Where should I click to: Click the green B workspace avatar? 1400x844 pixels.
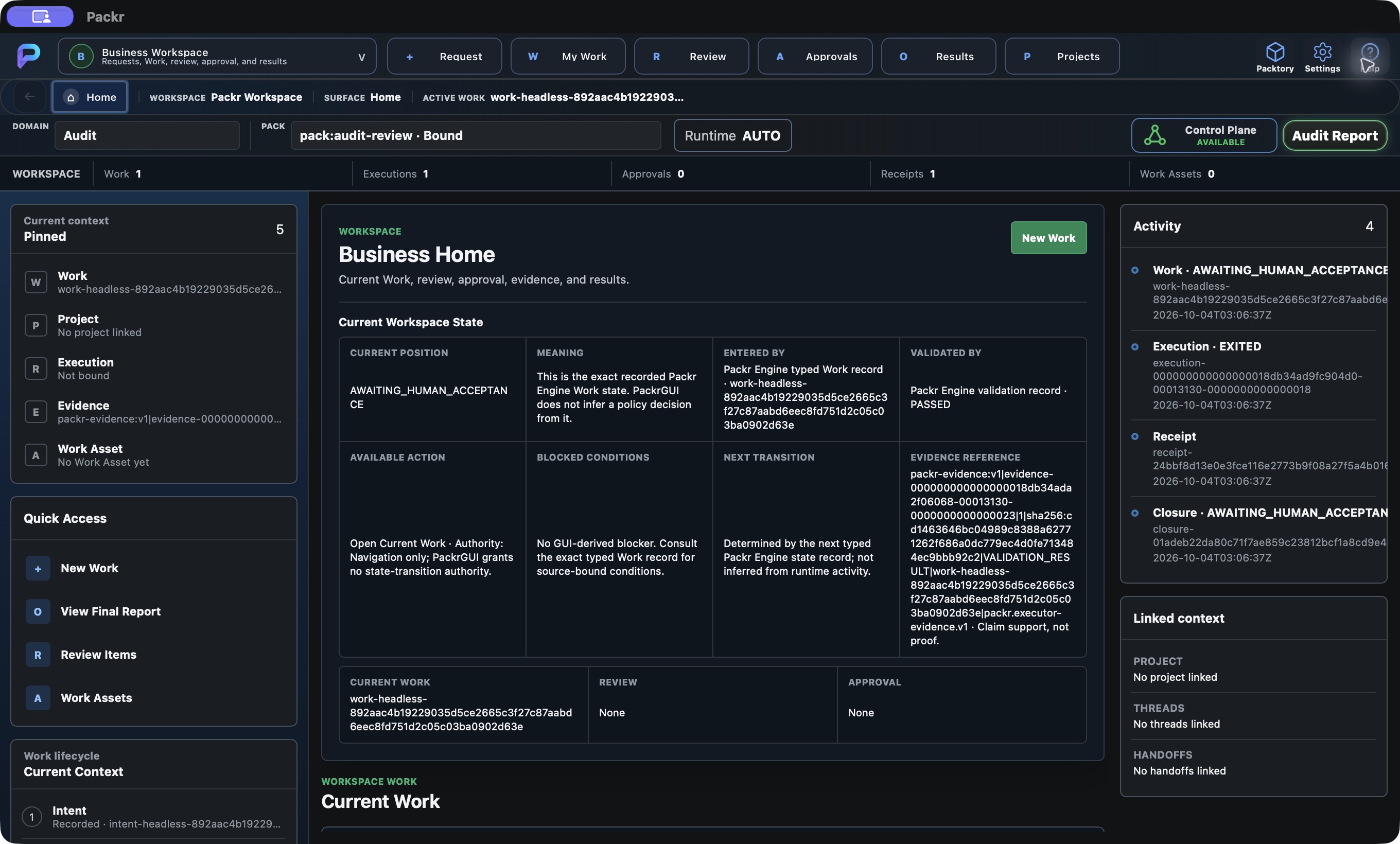81,56
